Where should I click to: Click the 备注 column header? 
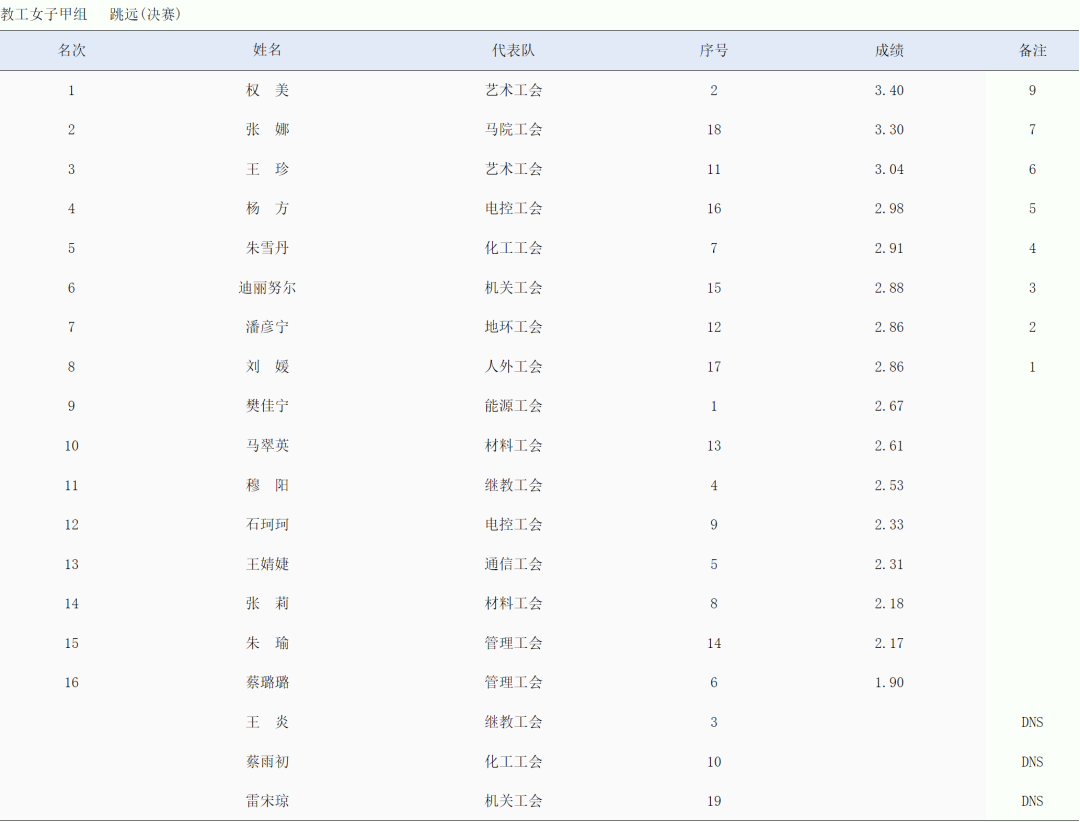tap(1032, 50)
